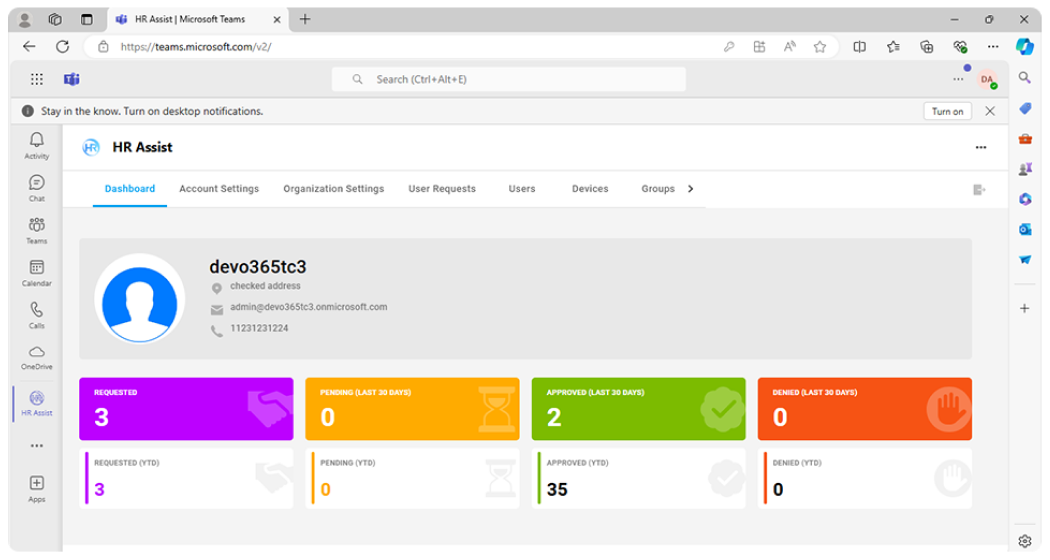Dismiss the desktop notifications banner
Screen dimensions: 1050x560
click(x=990, y=111)
